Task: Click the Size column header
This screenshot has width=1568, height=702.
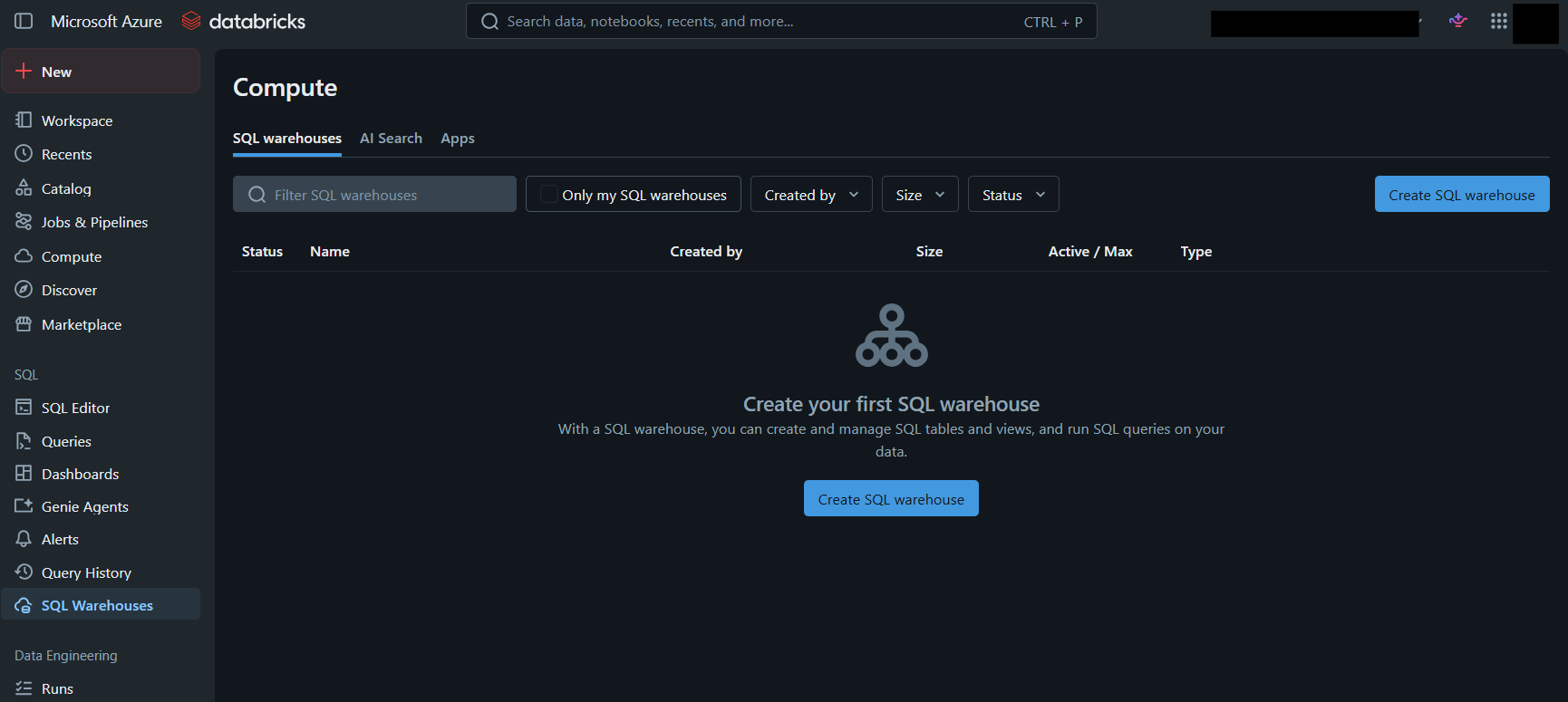Action: tap(929, 252)
